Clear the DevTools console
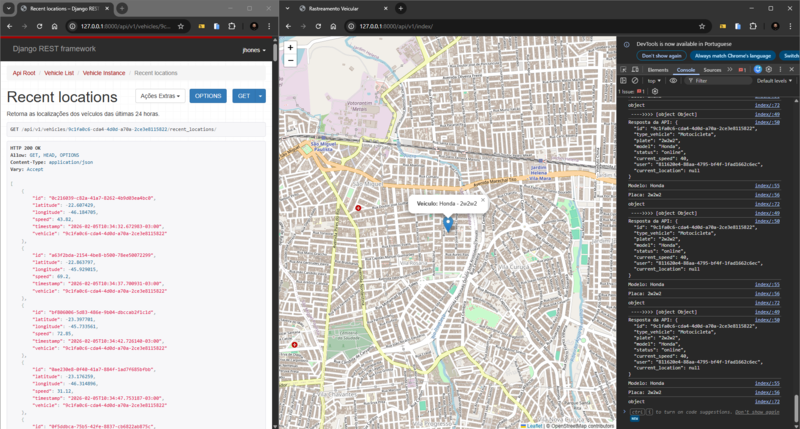The image size is (800, 429). pyautogui.click(x=636, y=80)
